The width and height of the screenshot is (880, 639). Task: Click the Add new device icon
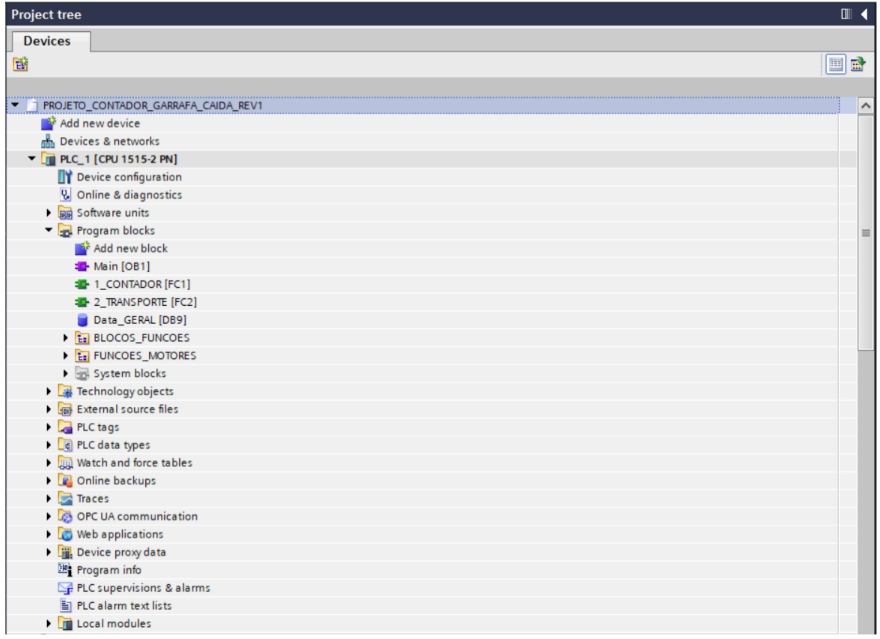(49, 124)
